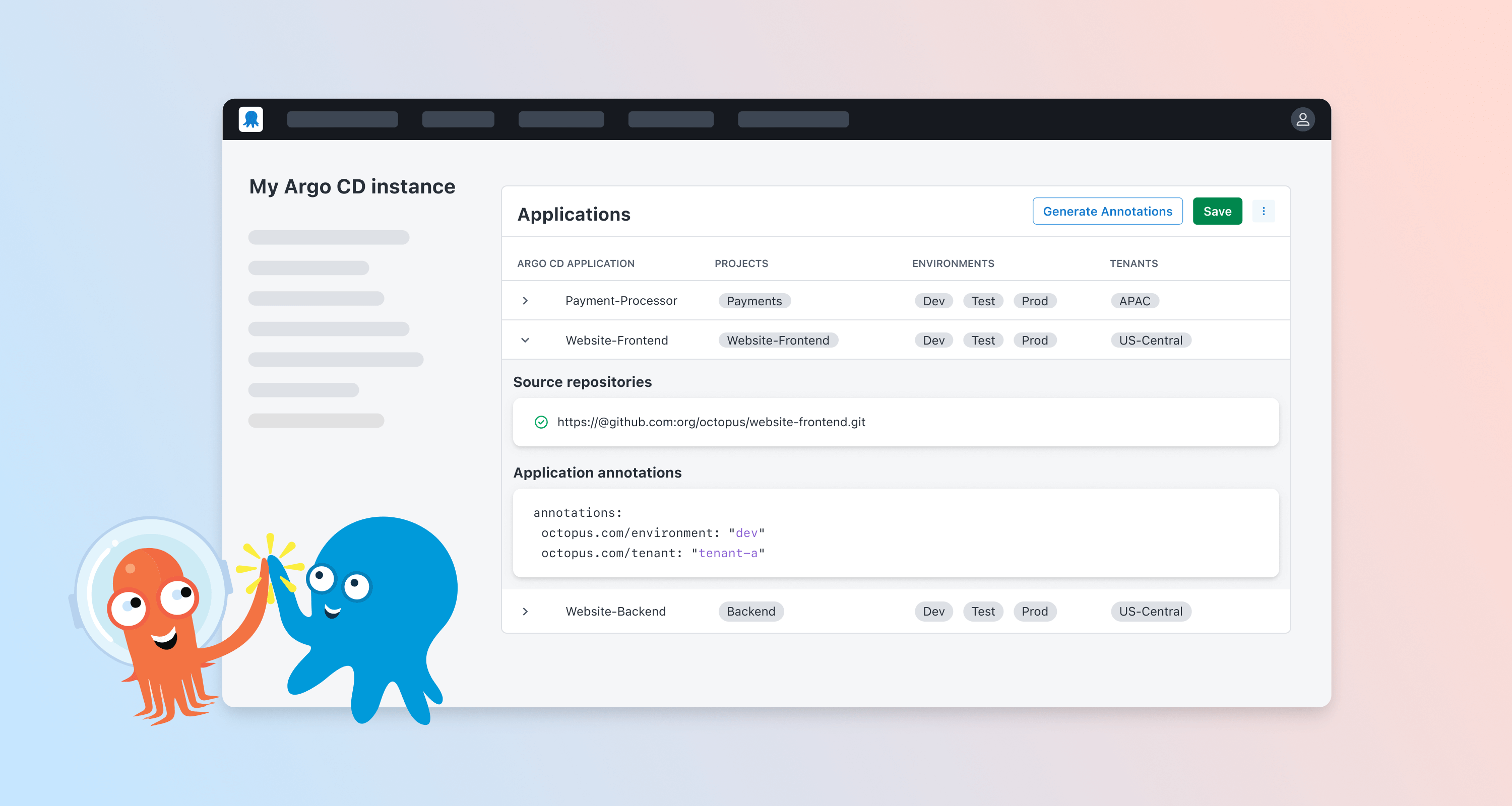
Task: Select the US-Central tenant tag for Website-Frontend
Action: pos(1151,340)
